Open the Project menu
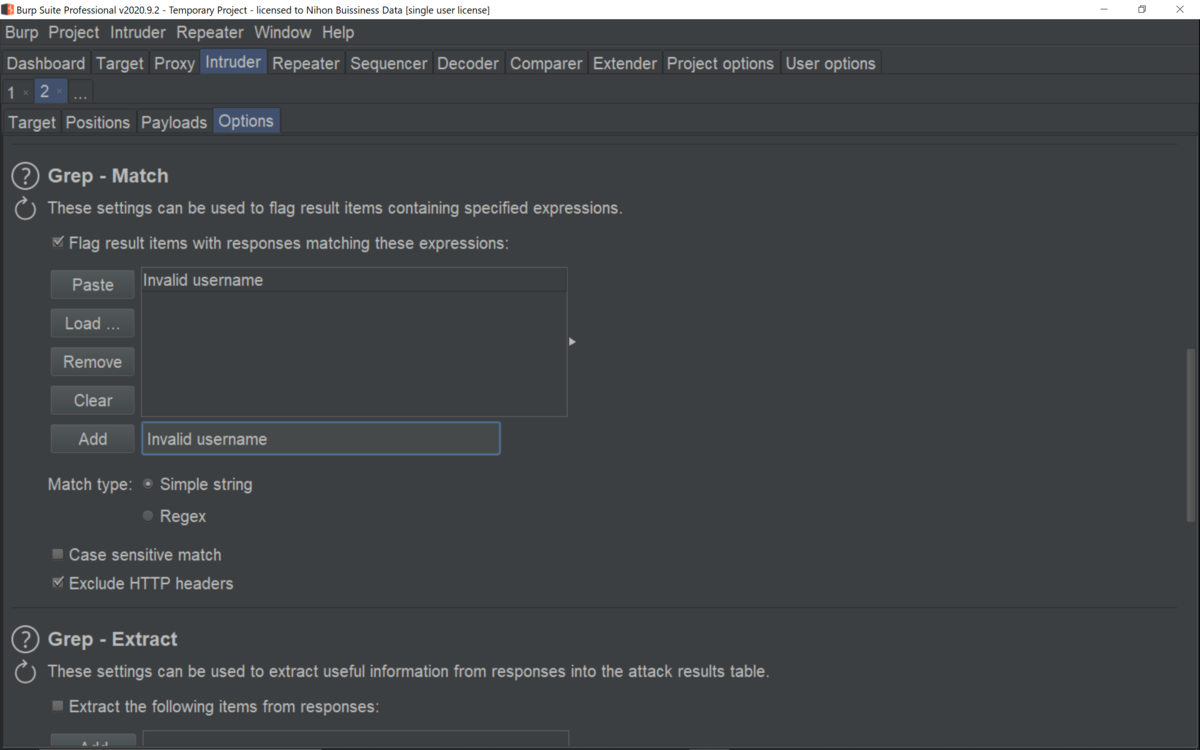The height and width of the screenshot is (750, 1200). tap(74, 32)
